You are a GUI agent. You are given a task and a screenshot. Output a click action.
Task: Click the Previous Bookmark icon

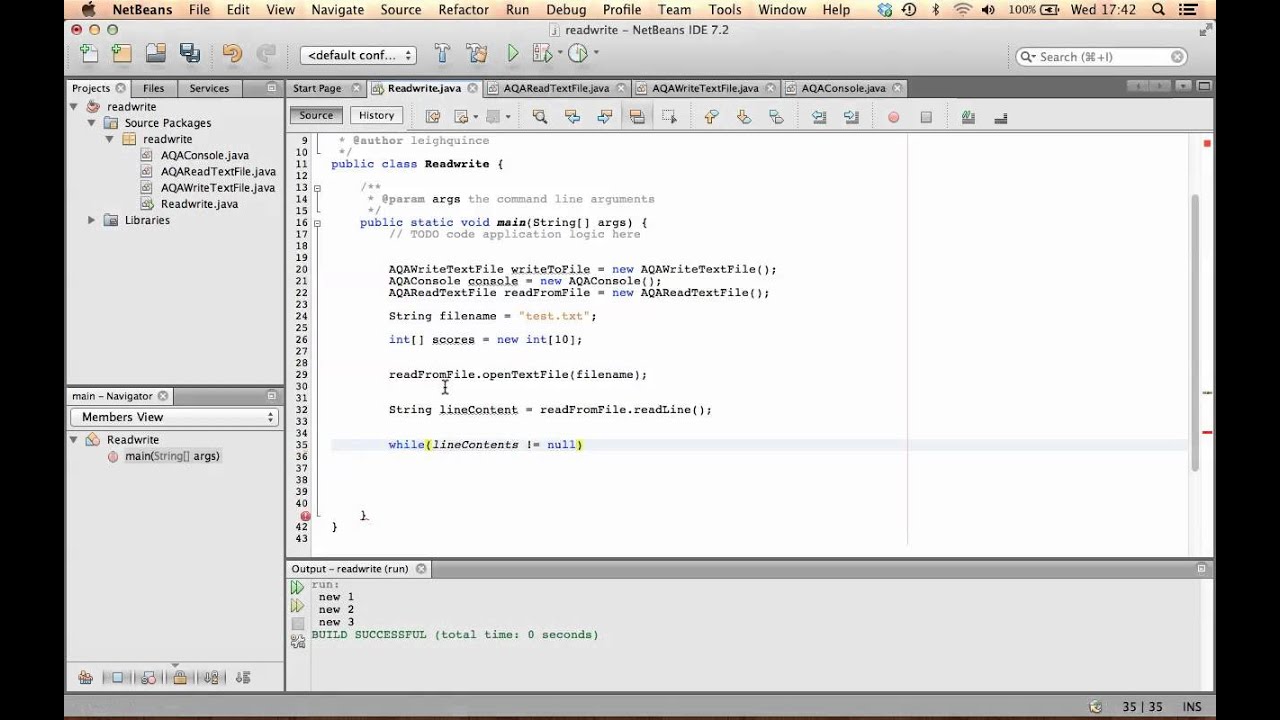coord(711,117)
